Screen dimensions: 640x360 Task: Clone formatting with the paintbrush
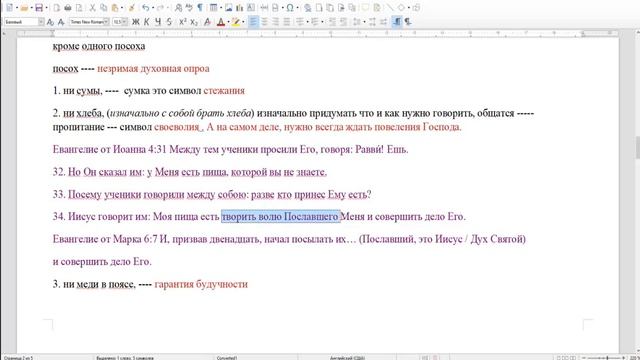(132, 8)
